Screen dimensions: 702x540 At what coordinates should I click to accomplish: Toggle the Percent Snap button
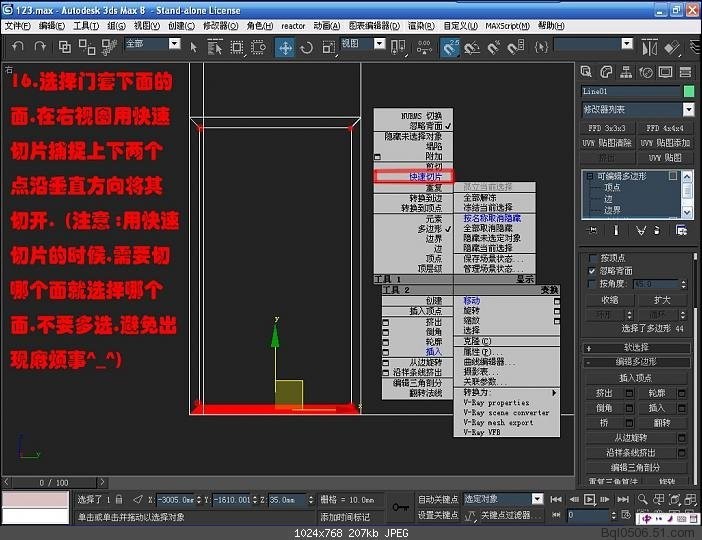pos(494,47)
